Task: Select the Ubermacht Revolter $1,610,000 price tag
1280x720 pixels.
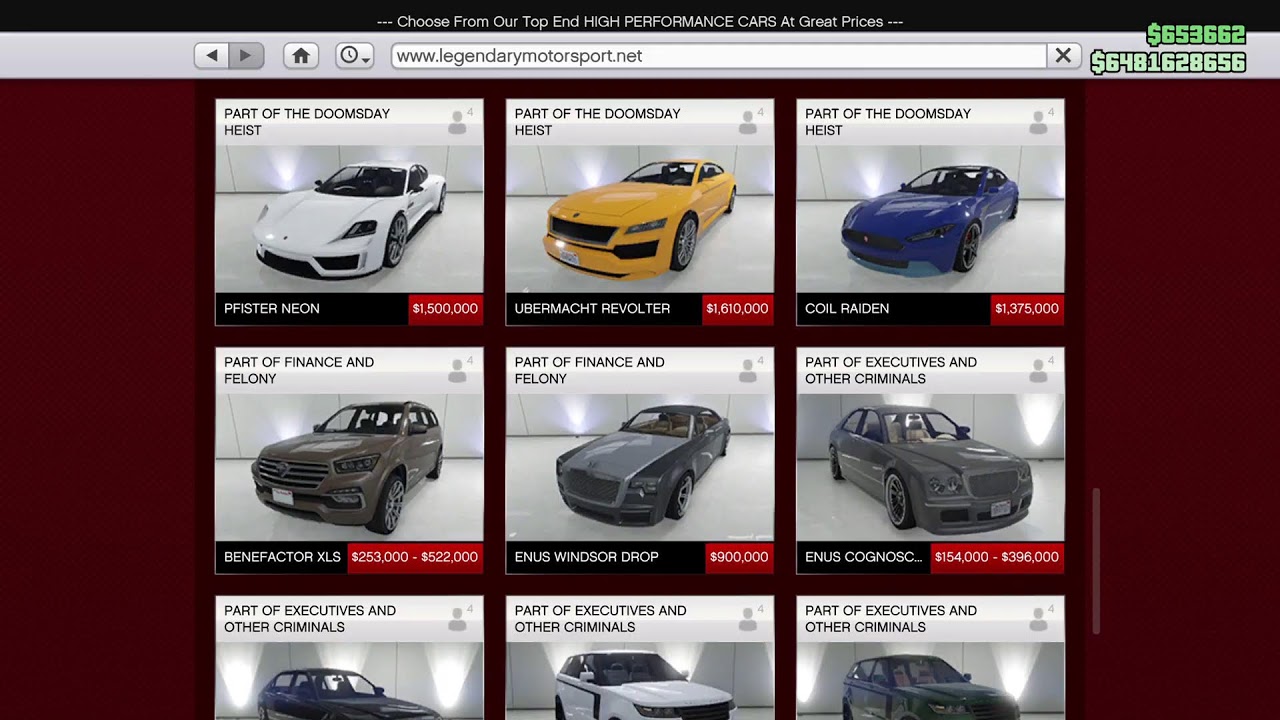Action: pyautogui.click(x=737, y=309)
